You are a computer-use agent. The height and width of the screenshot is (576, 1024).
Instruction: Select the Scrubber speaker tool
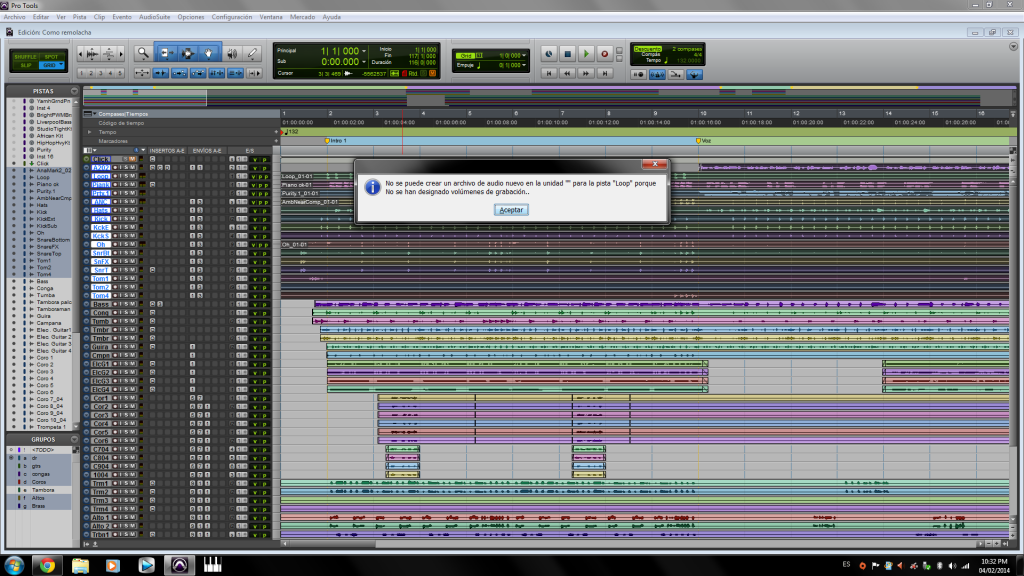pyautogui.click(x=231, y=52)
